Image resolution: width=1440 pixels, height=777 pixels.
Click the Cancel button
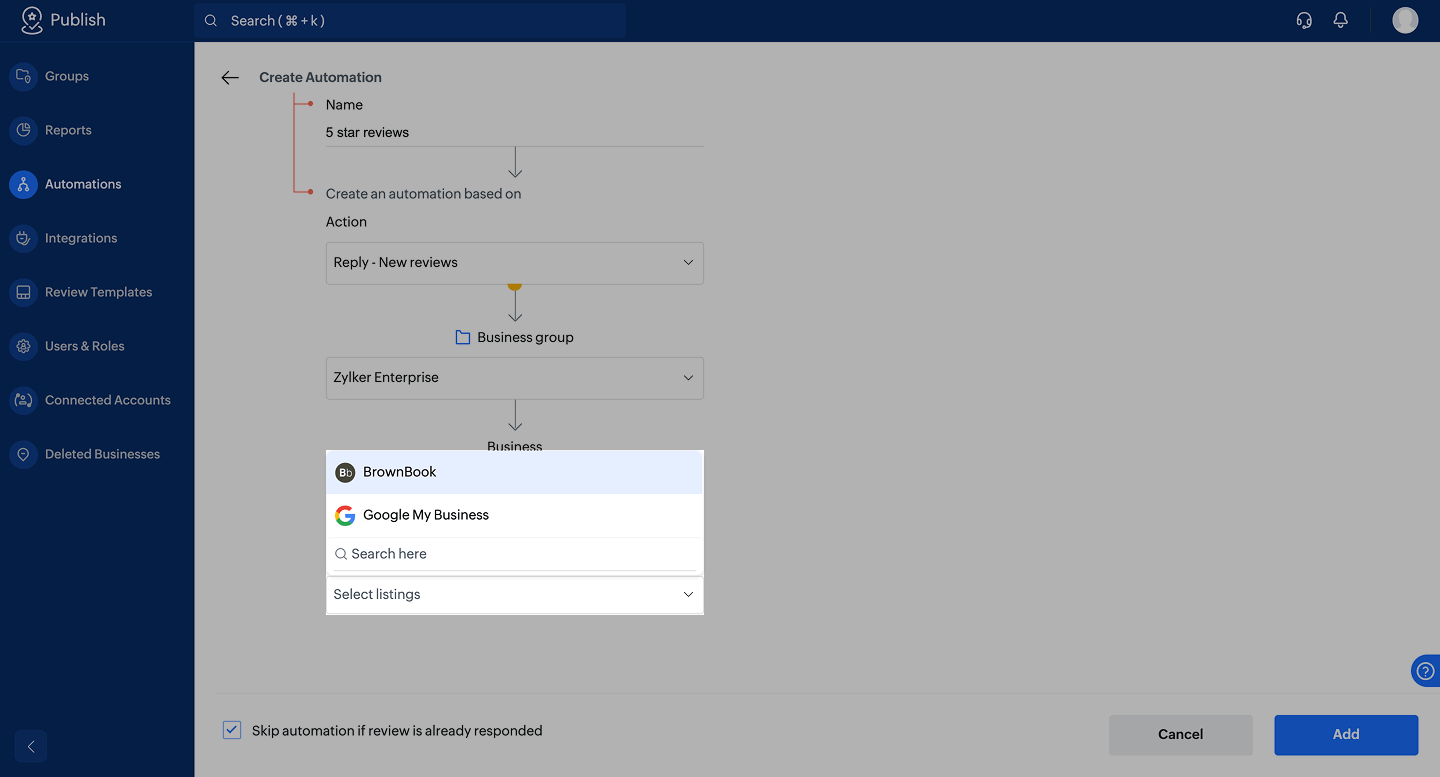1180,735
